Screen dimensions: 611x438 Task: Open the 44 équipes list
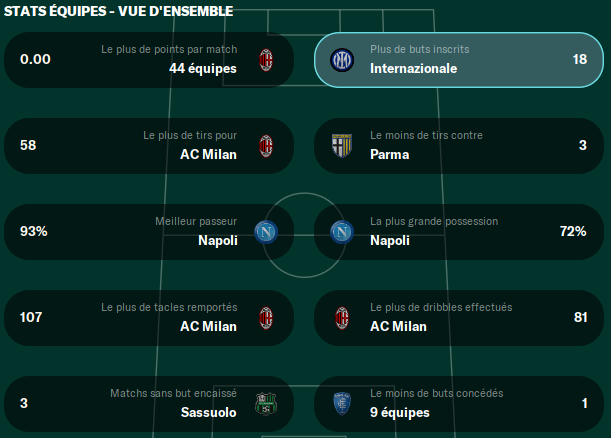203,69
